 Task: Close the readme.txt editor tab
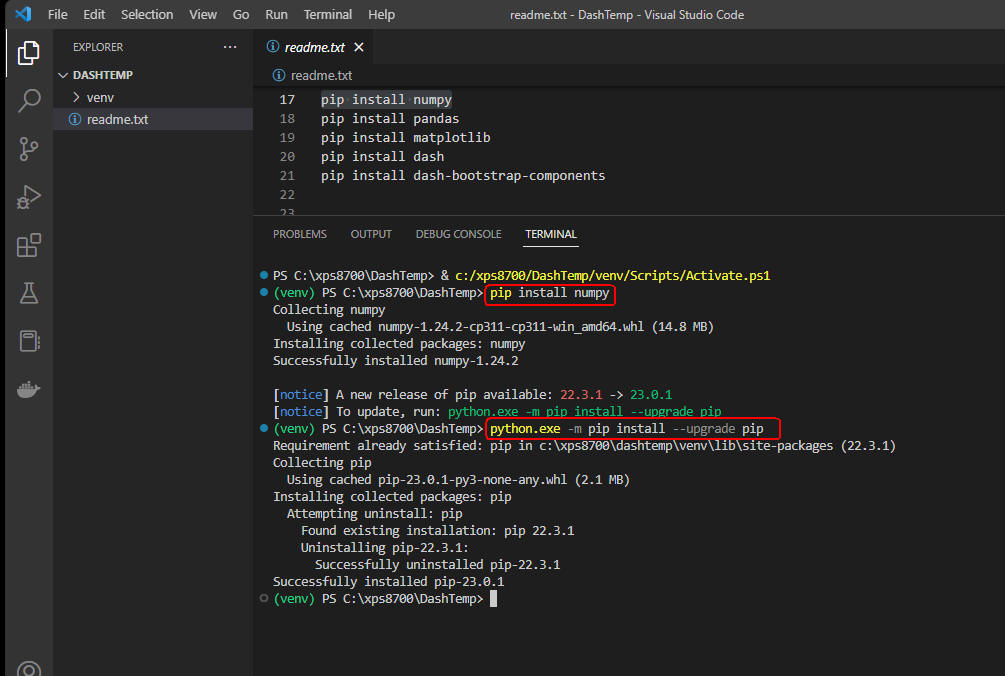point(359,47)
